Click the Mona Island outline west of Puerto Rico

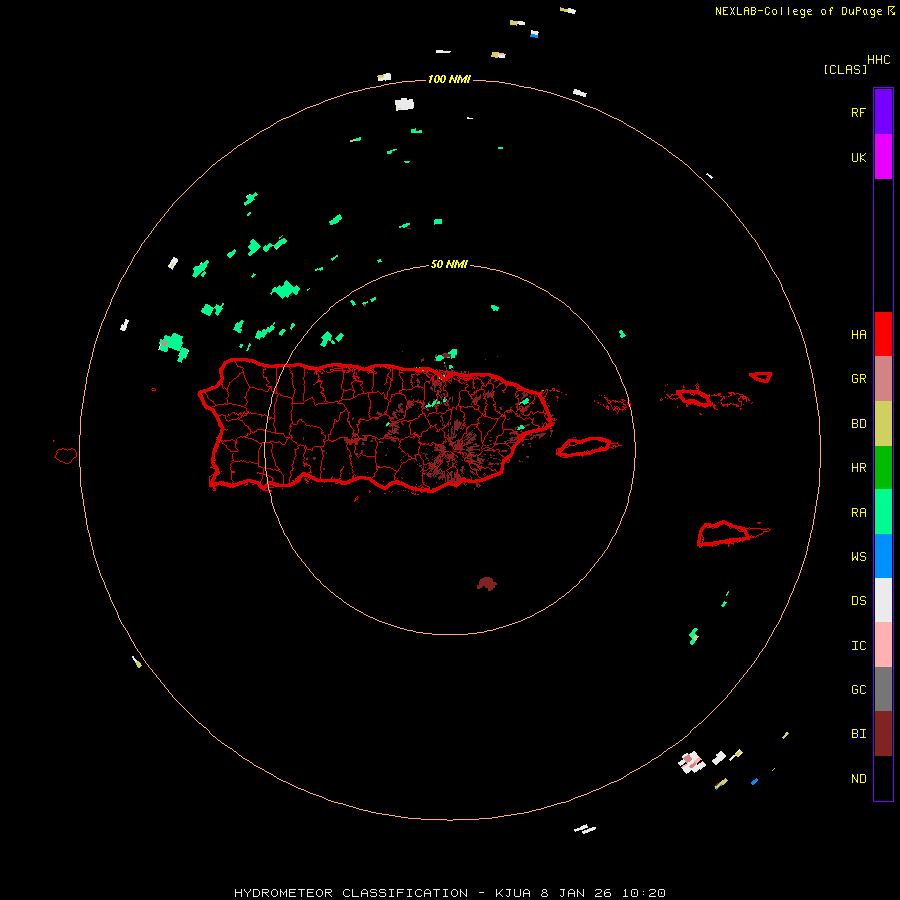tap(65, 456)
